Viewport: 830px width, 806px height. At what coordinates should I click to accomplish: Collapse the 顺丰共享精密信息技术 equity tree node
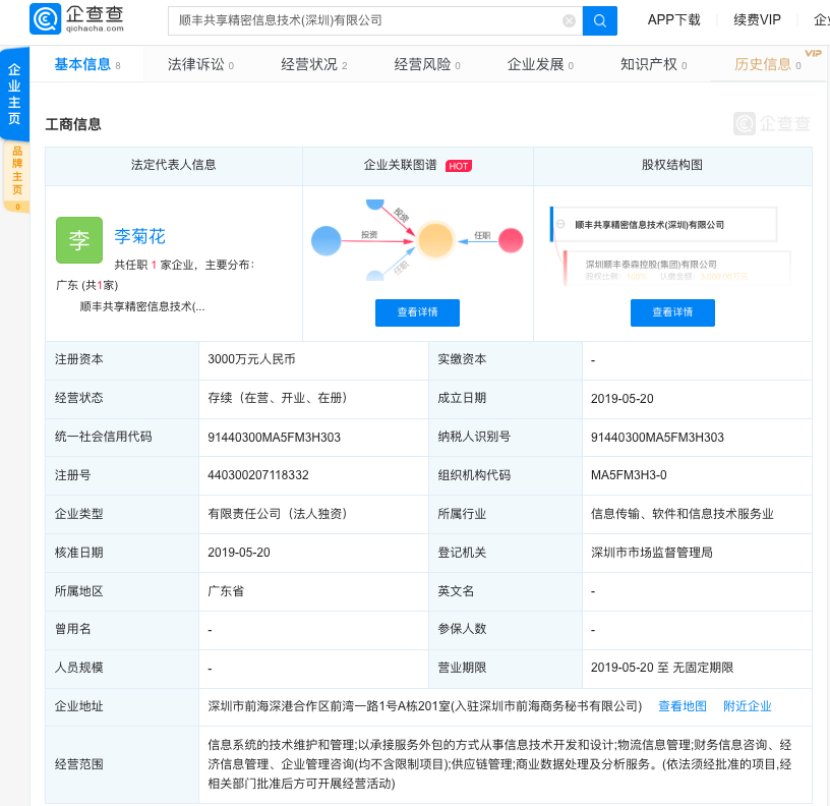point(560,225)
